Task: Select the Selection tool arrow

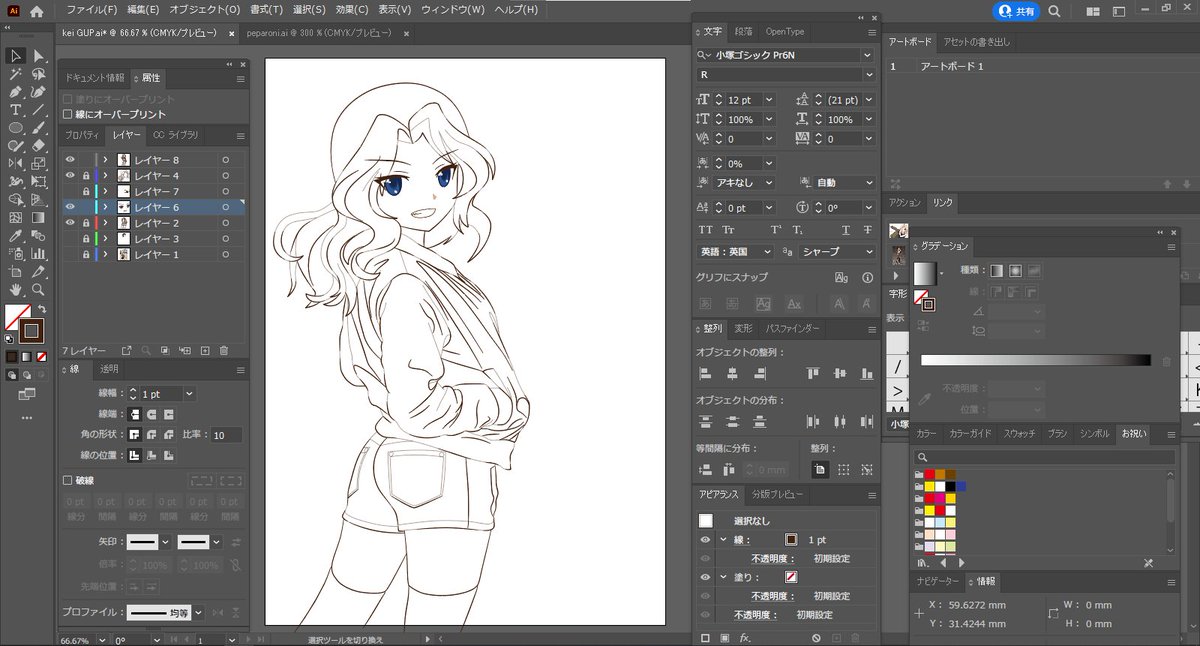Action: tap(16, 56)
